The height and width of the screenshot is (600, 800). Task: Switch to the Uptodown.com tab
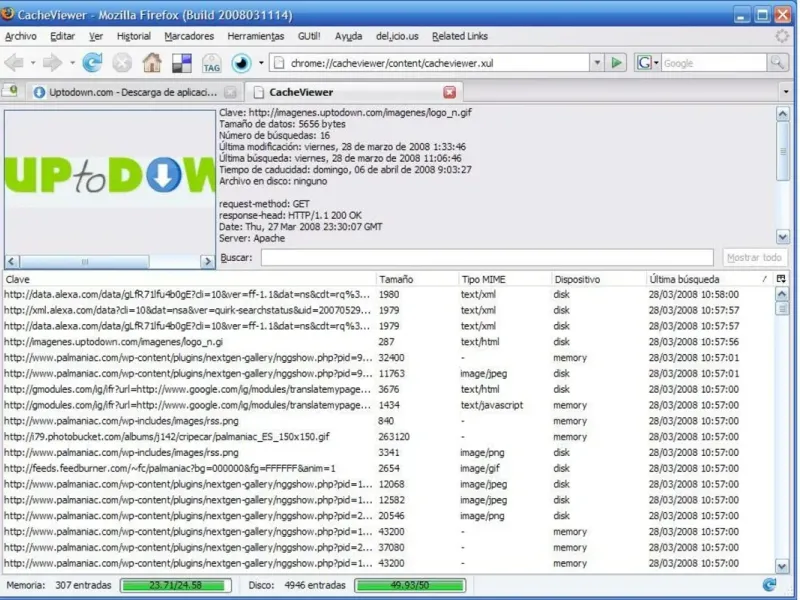133,92
